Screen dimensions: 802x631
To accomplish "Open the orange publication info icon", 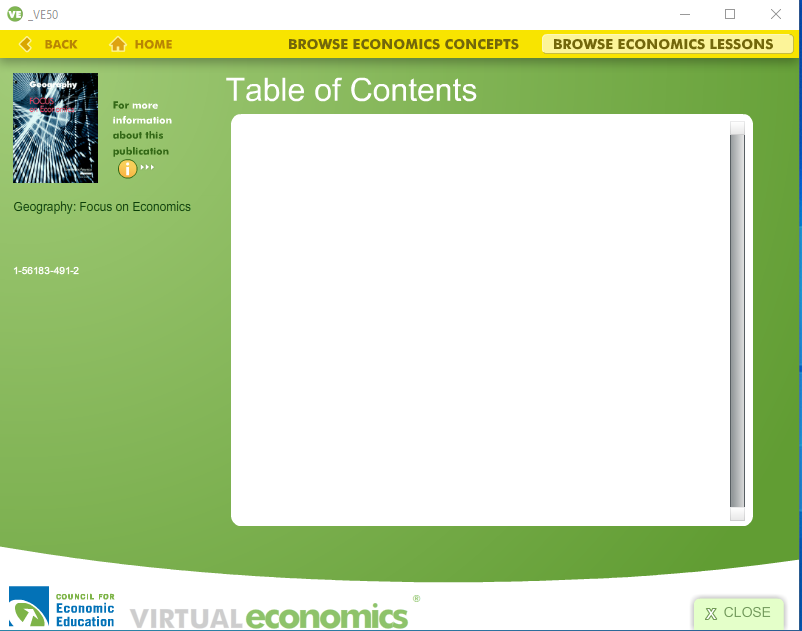I will pyautogui.click(x=128, y=168).
